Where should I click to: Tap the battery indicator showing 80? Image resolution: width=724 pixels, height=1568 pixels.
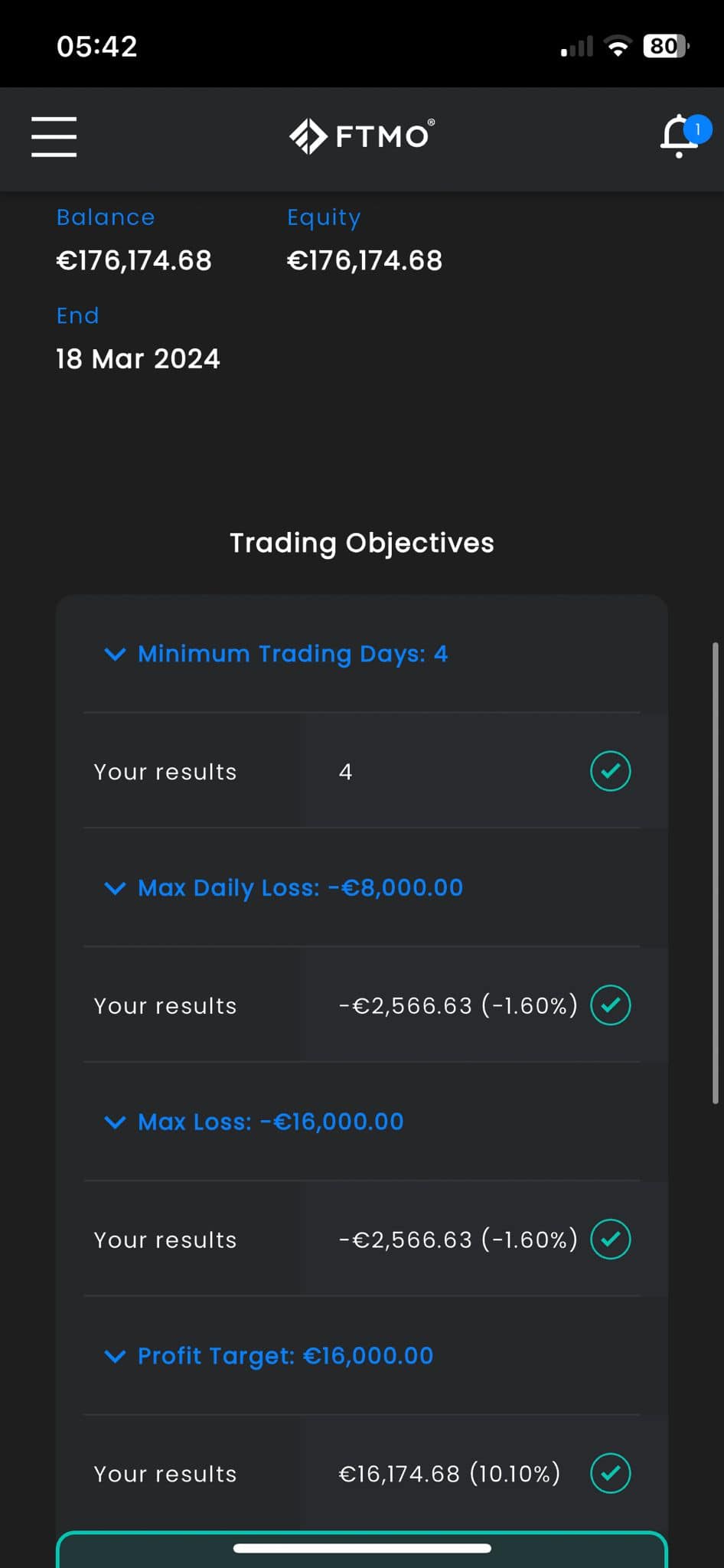point(667,47)
